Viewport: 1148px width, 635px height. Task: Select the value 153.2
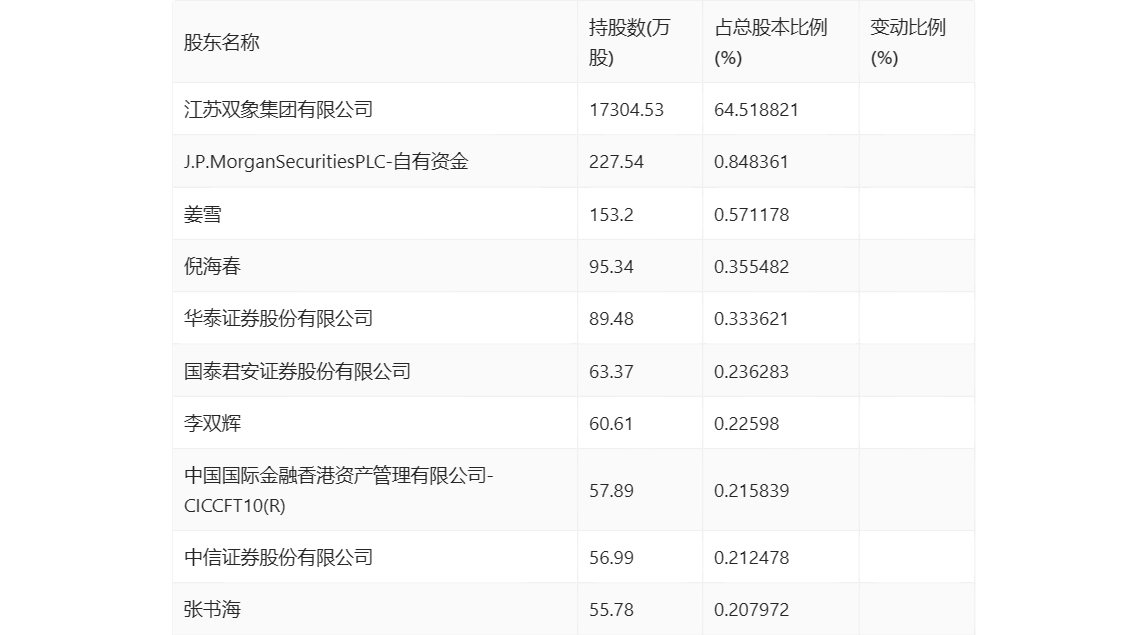[611, 215]
